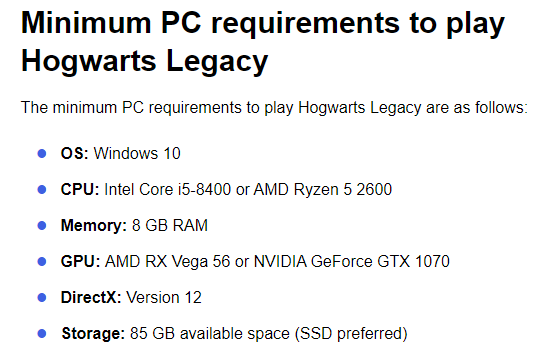Click the blue bullet beside OS
Screen dimensions: 549x360
(x=42, y=153)
